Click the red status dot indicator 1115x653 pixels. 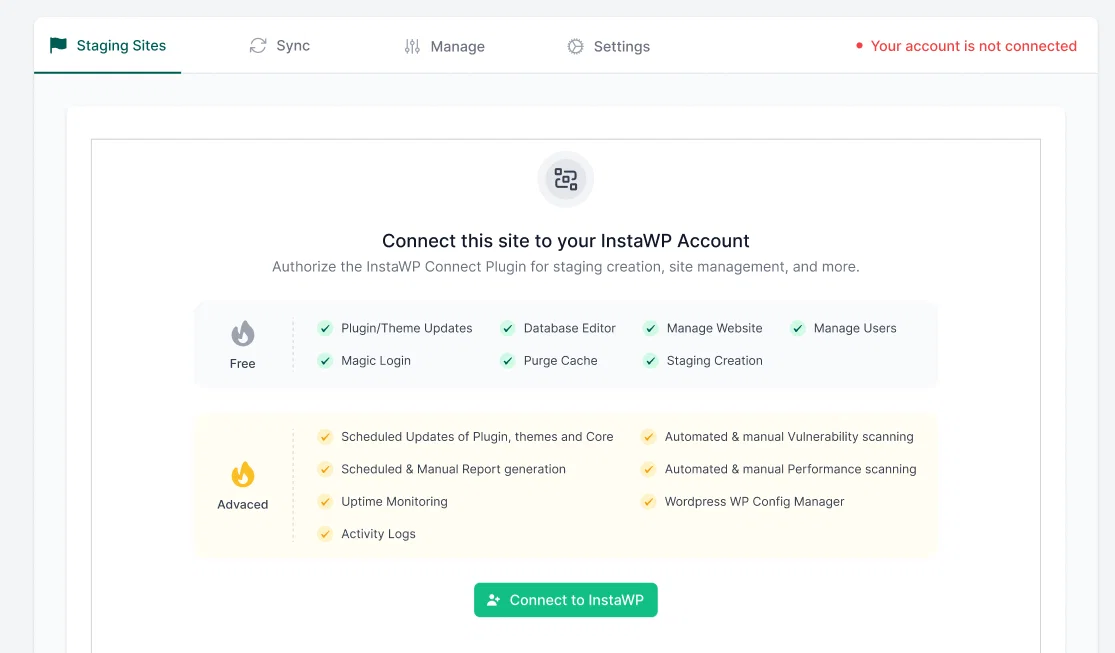click(859, 46)
